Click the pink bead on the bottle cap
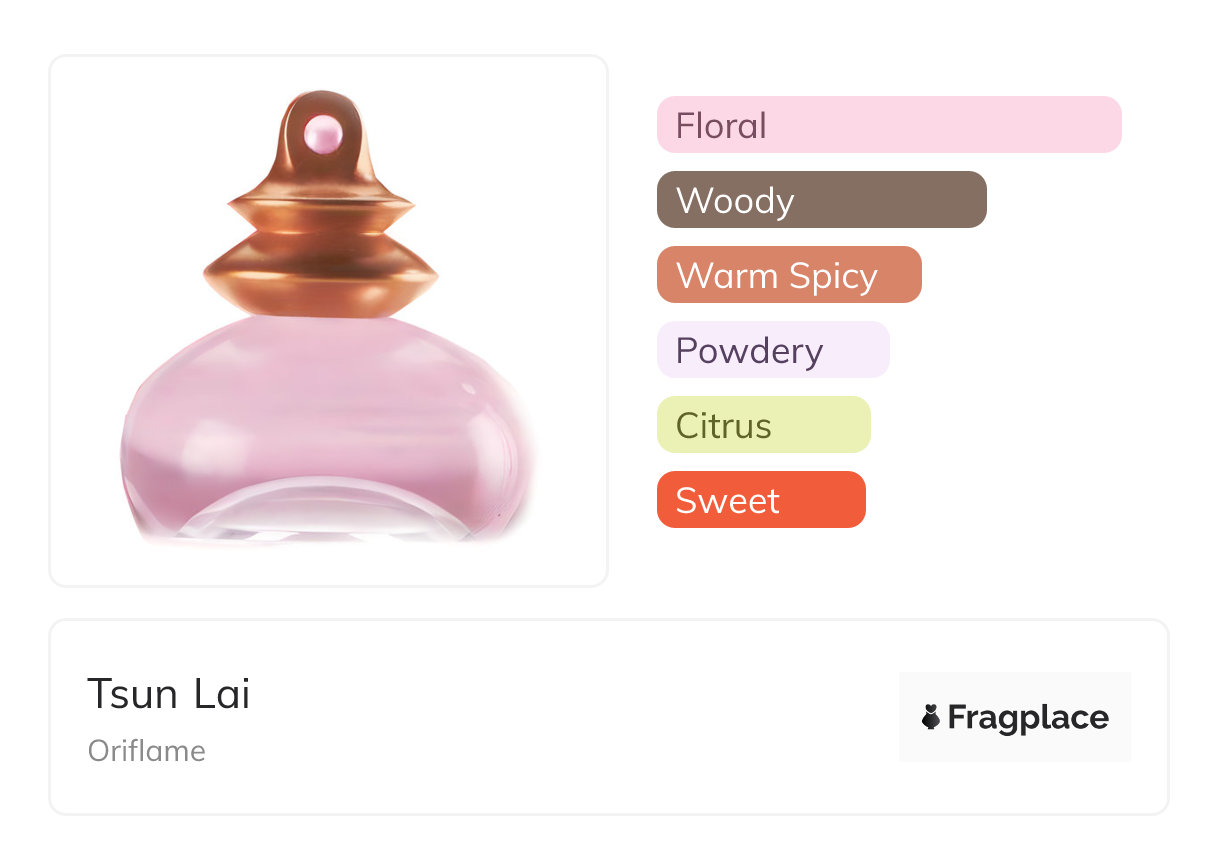 (x=322, y=133)
